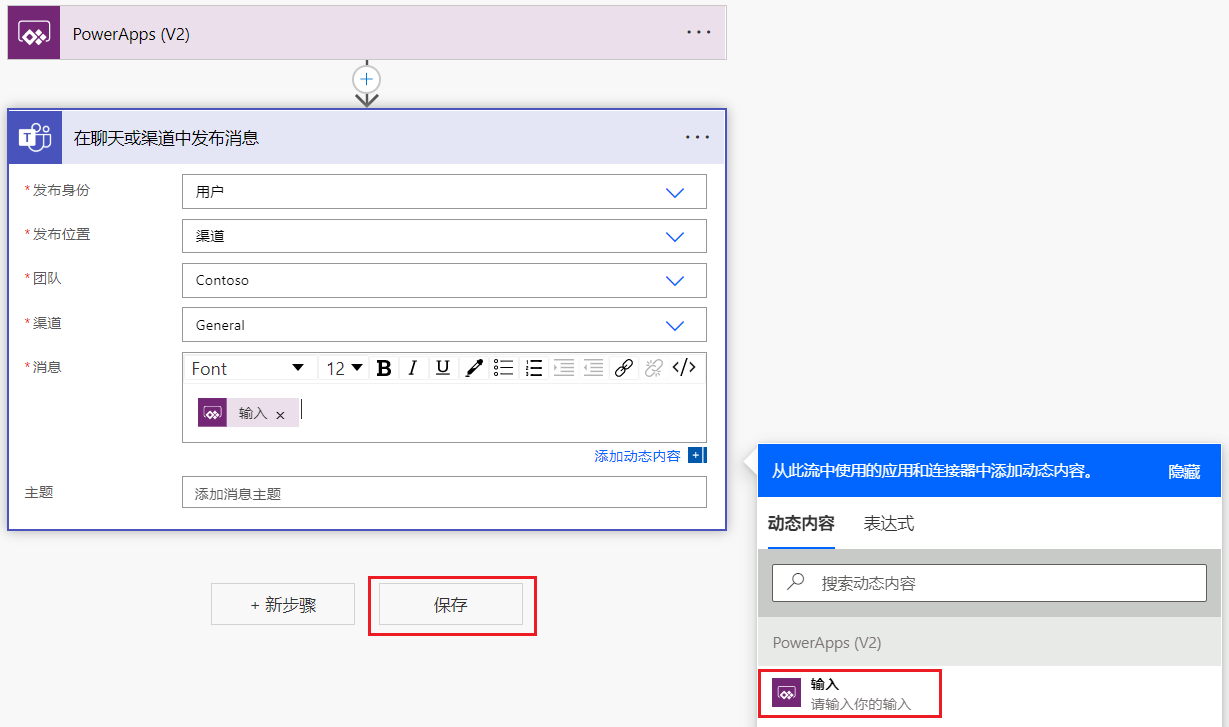Click the 保存 button
Screen dimensions: 1229x727
[451, 604]
